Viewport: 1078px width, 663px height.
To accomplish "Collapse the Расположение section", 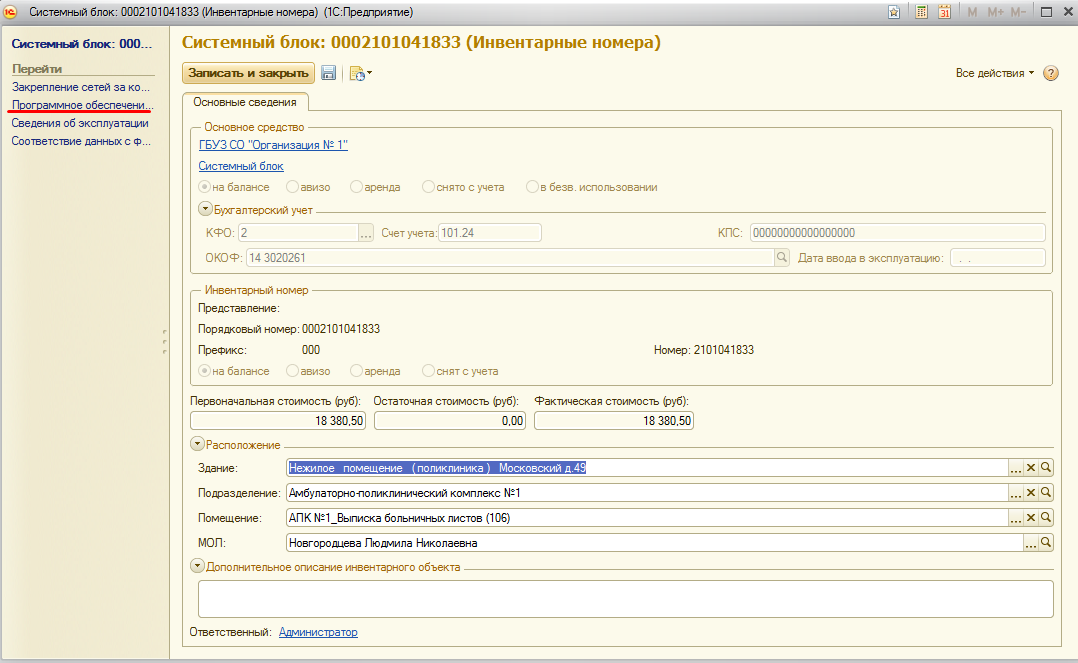I will tap(196, 445).
